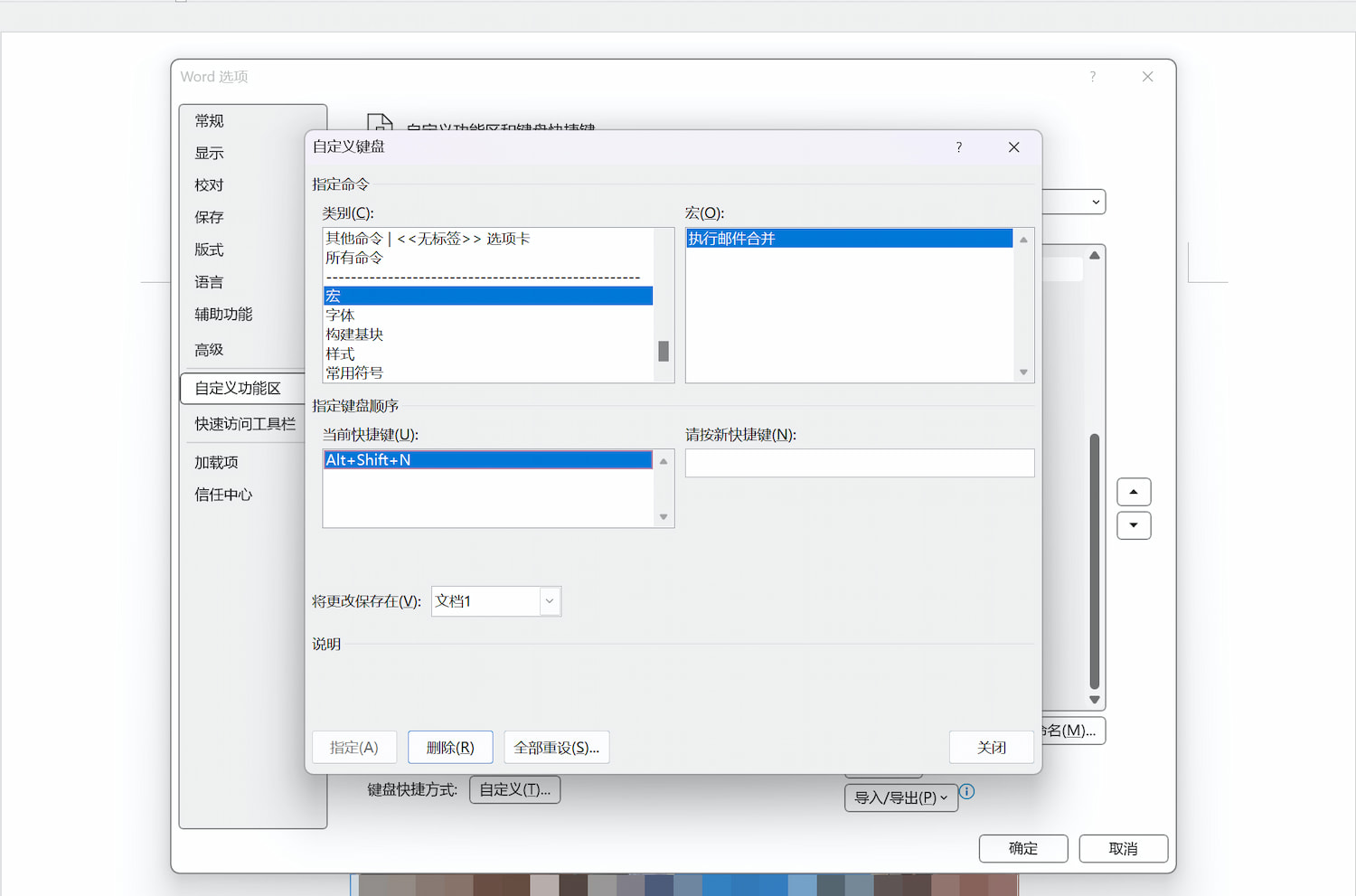
Task: Click the move up arrow button
Action: pyautogui.click(x=1134, y=492)
